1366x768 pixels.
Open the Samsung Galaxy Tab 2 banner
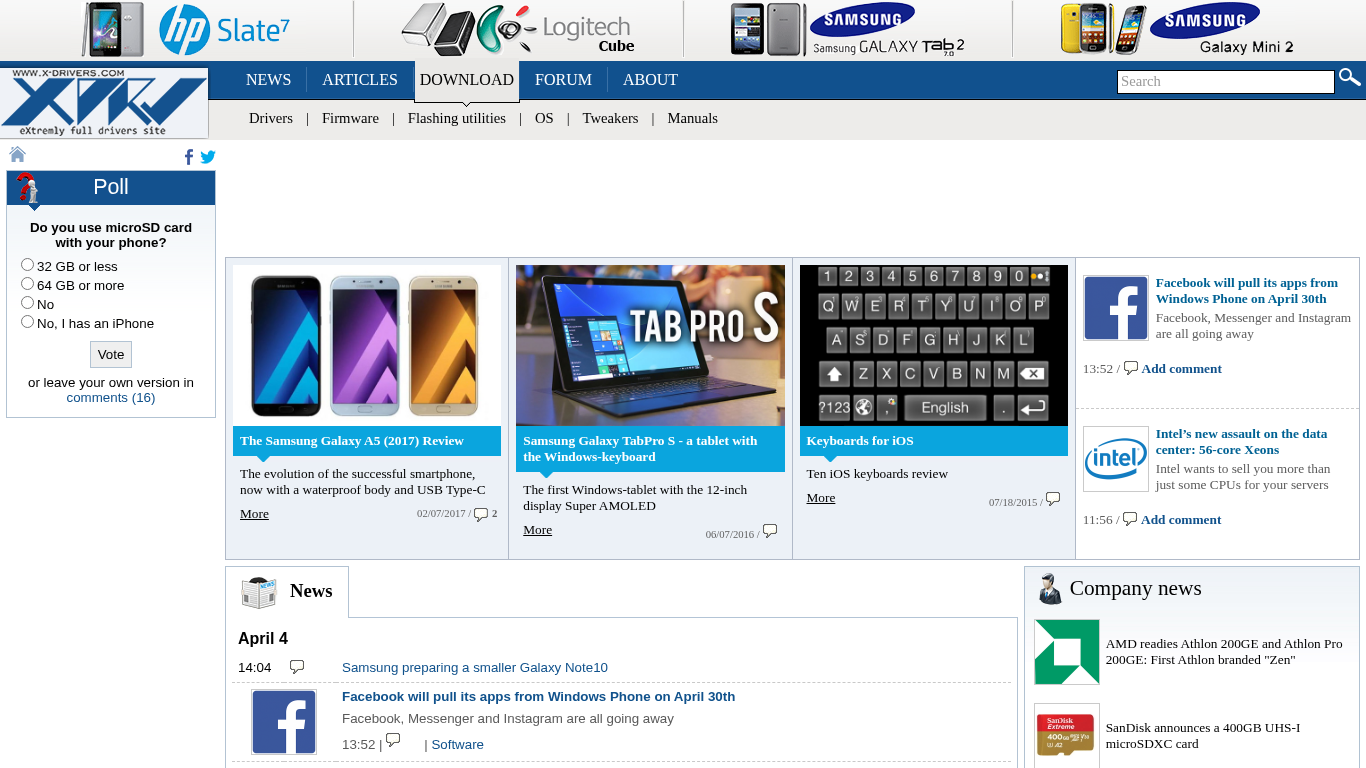click(x=848, y=29)
